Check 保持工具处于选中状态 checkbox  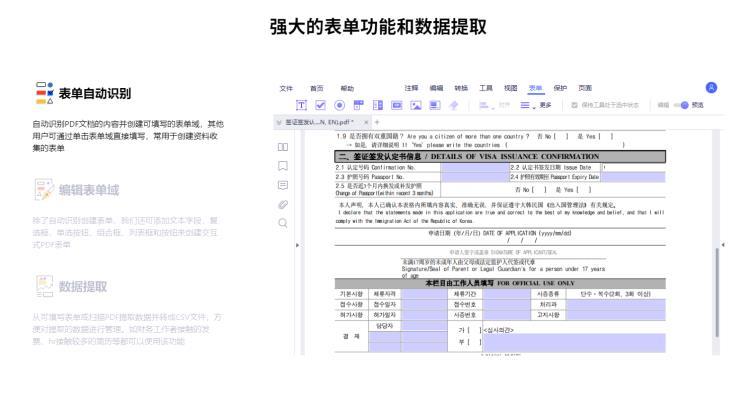[x=574, y=105]
